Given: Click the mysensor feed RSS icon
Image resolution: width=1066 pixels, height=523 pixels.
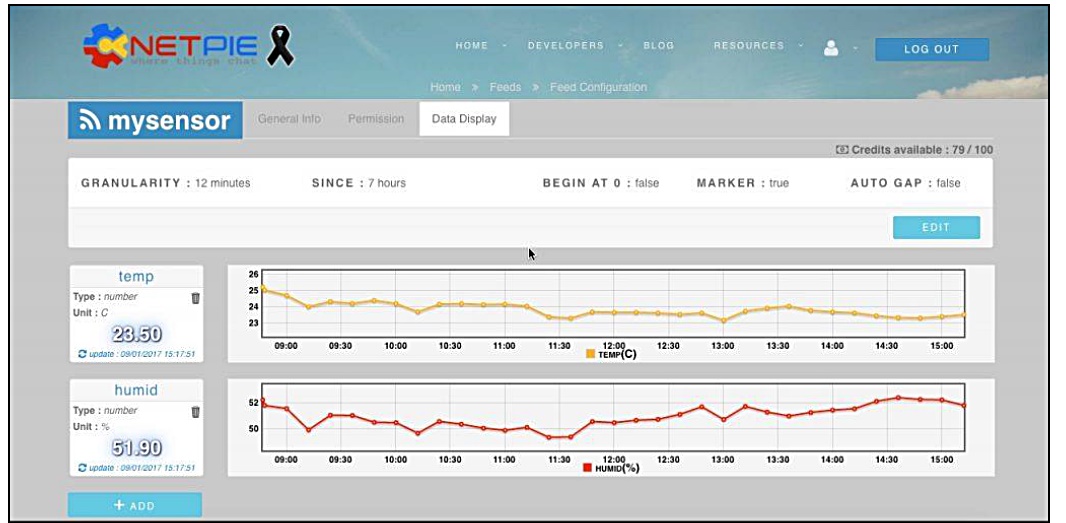Looking at the screenshot, I should (x=88, y=122).
